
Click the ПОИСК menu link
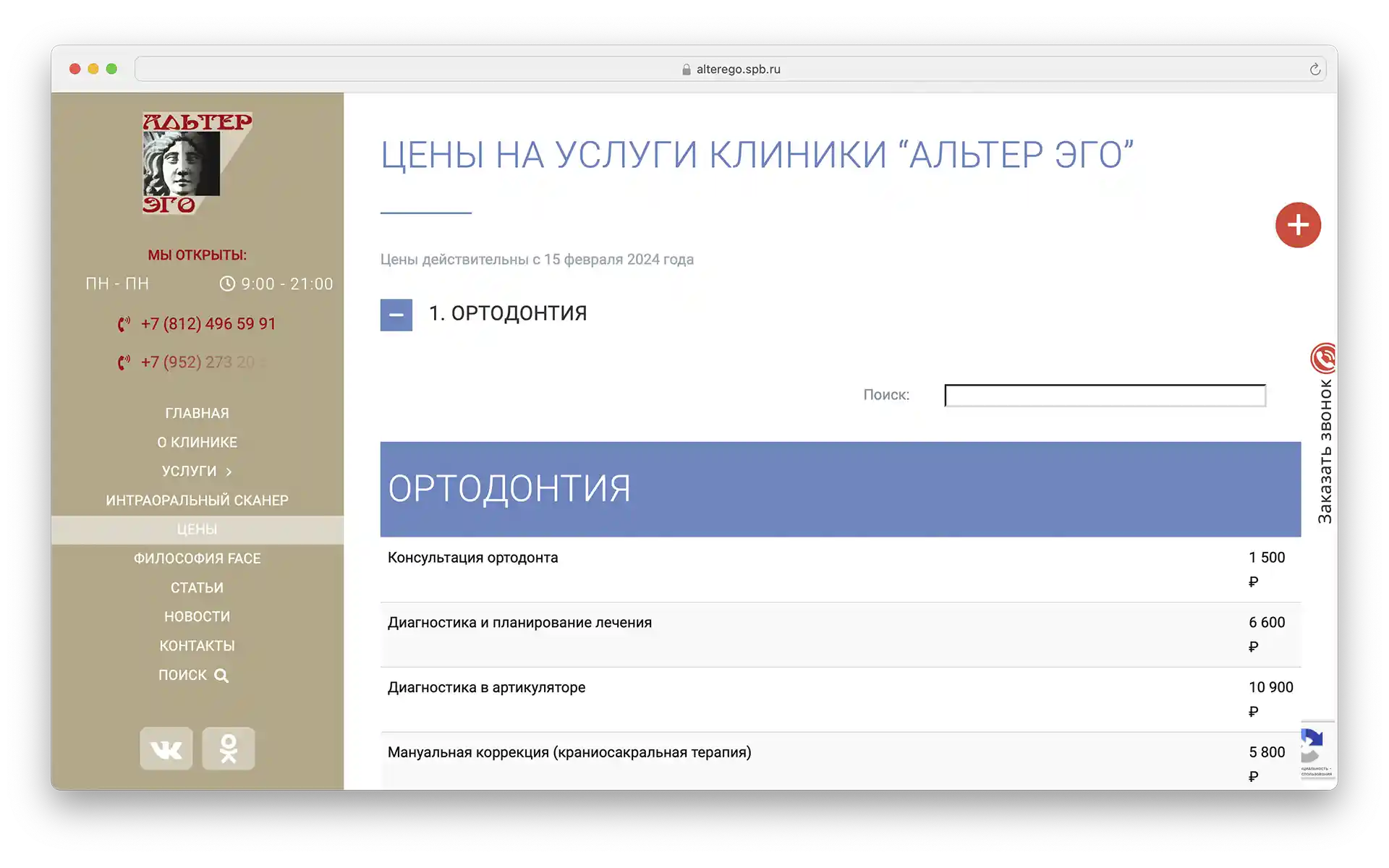(x=182, y=675)
